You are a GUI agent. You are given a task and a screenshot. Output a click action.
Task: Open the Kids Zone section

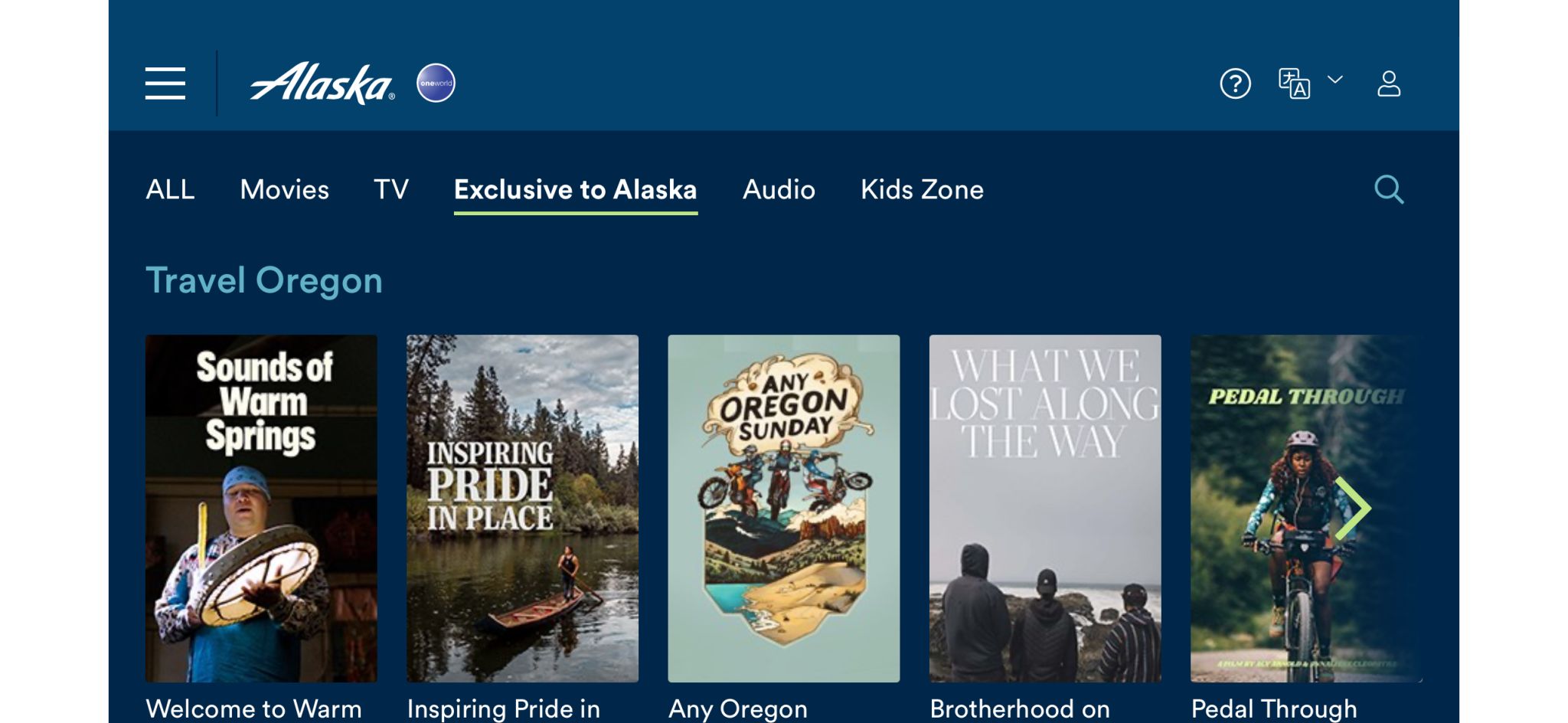[x=922, y=190]
